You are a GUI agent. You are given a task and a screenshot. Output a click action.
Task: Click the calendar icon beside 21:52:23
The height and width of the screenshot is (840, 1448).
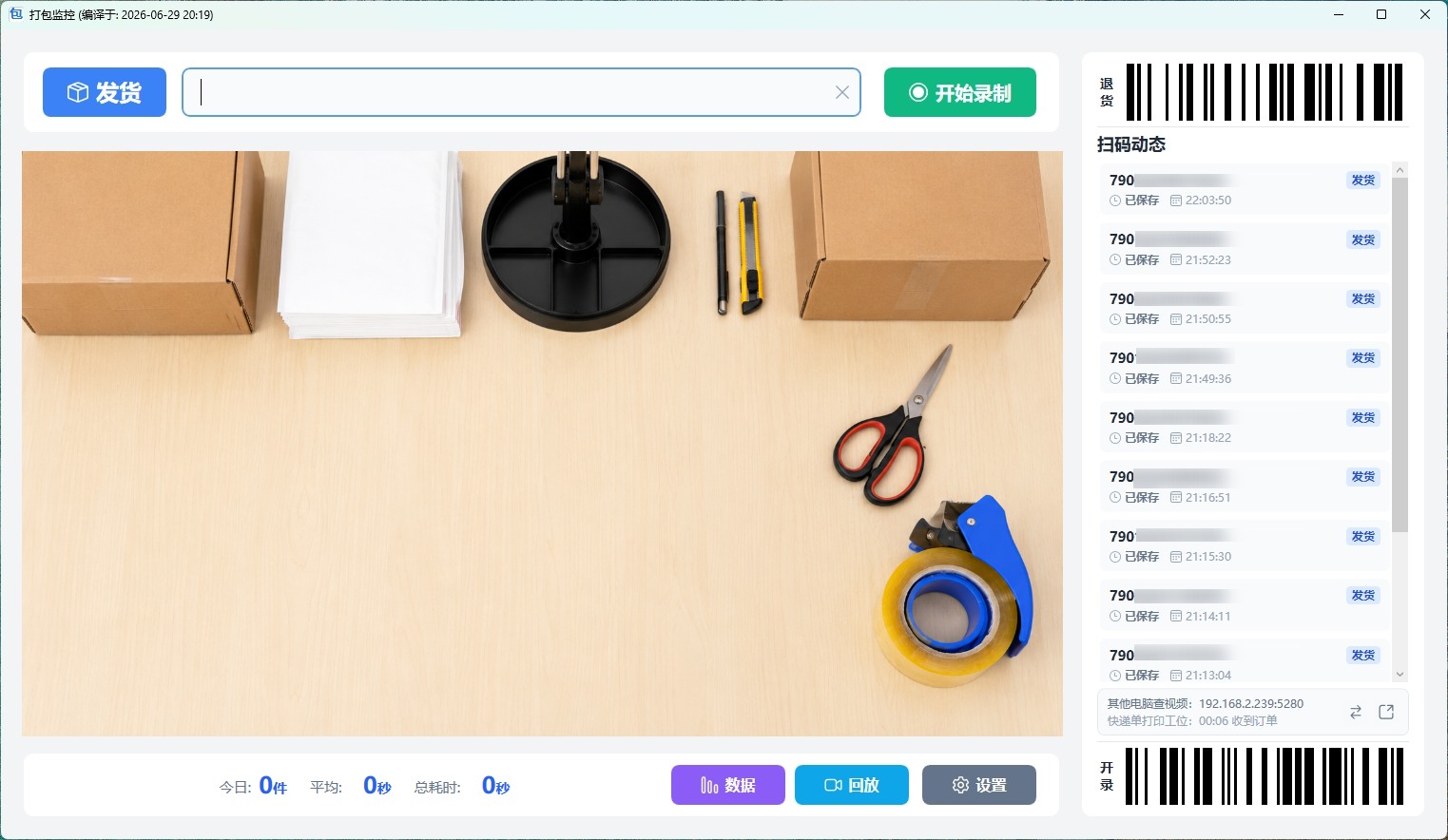(x=1176, y=260)
